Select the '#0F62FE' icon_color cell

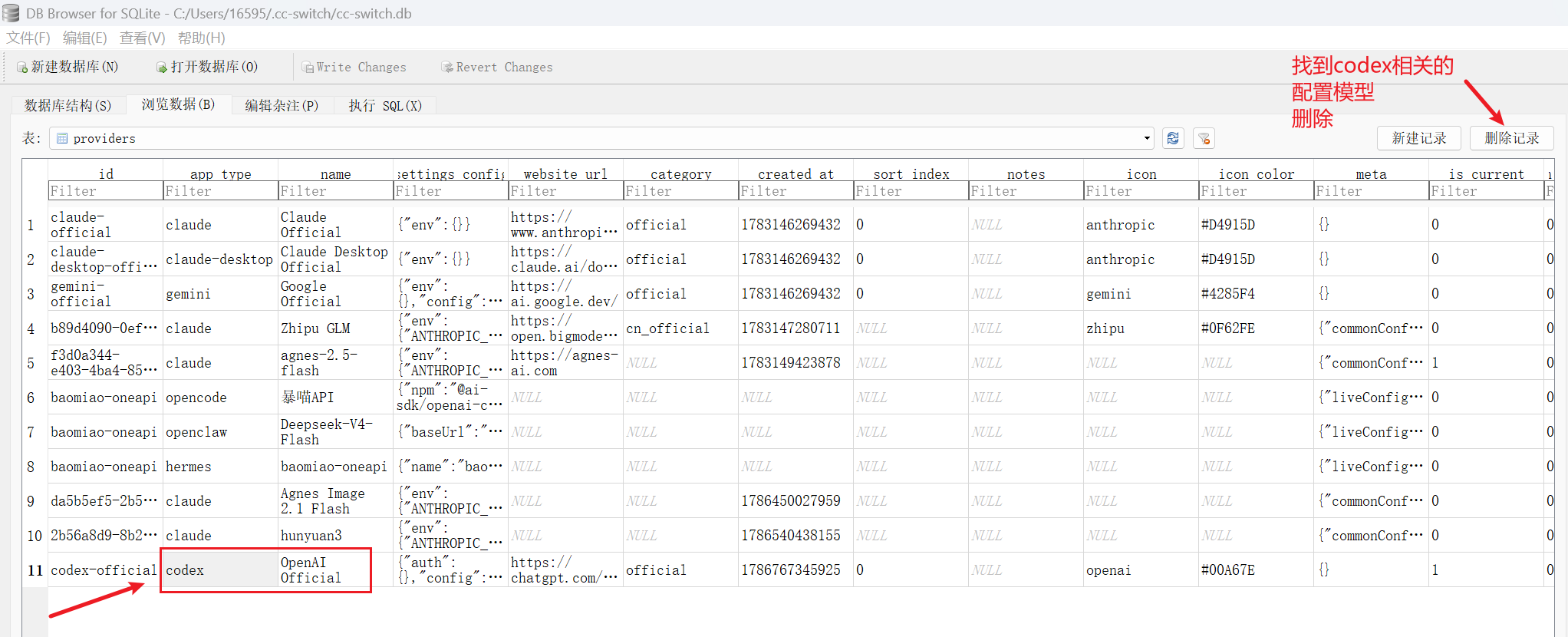1256,328
